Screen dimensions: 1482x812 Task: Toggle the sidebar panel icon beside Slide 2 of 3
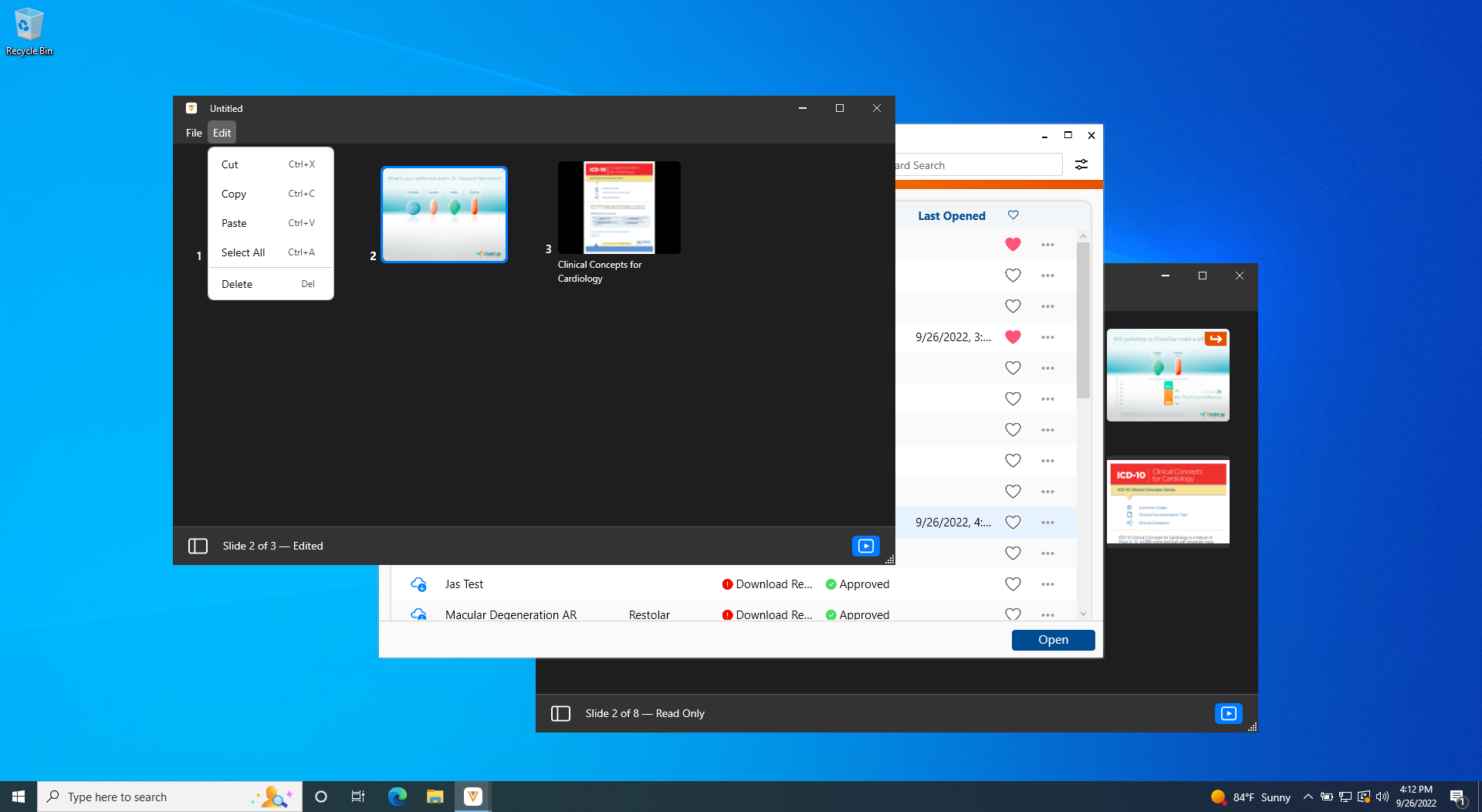tap(198, 546)
